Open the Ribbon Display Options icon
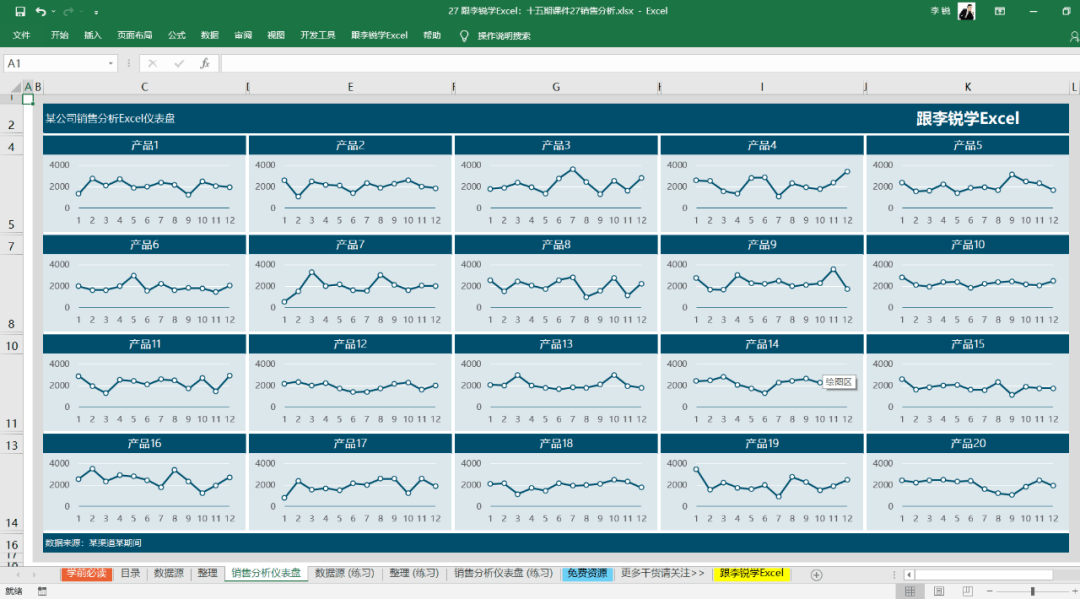This screenshot has width=1080, height=599. click(1000, 11)
